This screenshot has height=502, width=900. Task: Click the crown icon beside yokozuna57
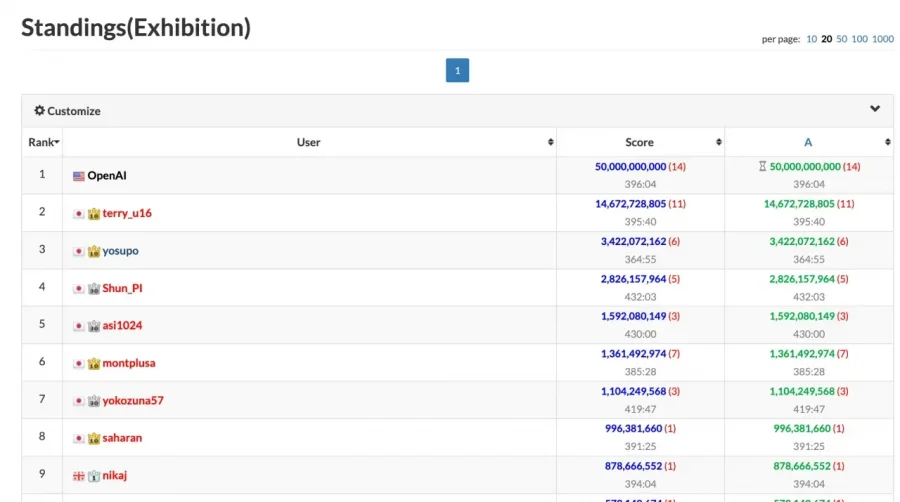94,401
